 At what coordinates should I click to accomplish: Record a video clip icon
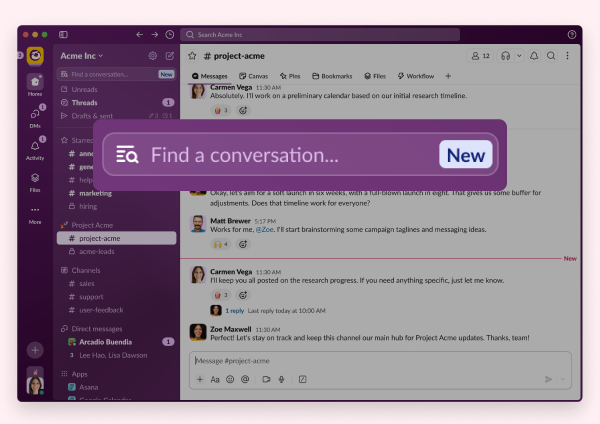(266, 379)
